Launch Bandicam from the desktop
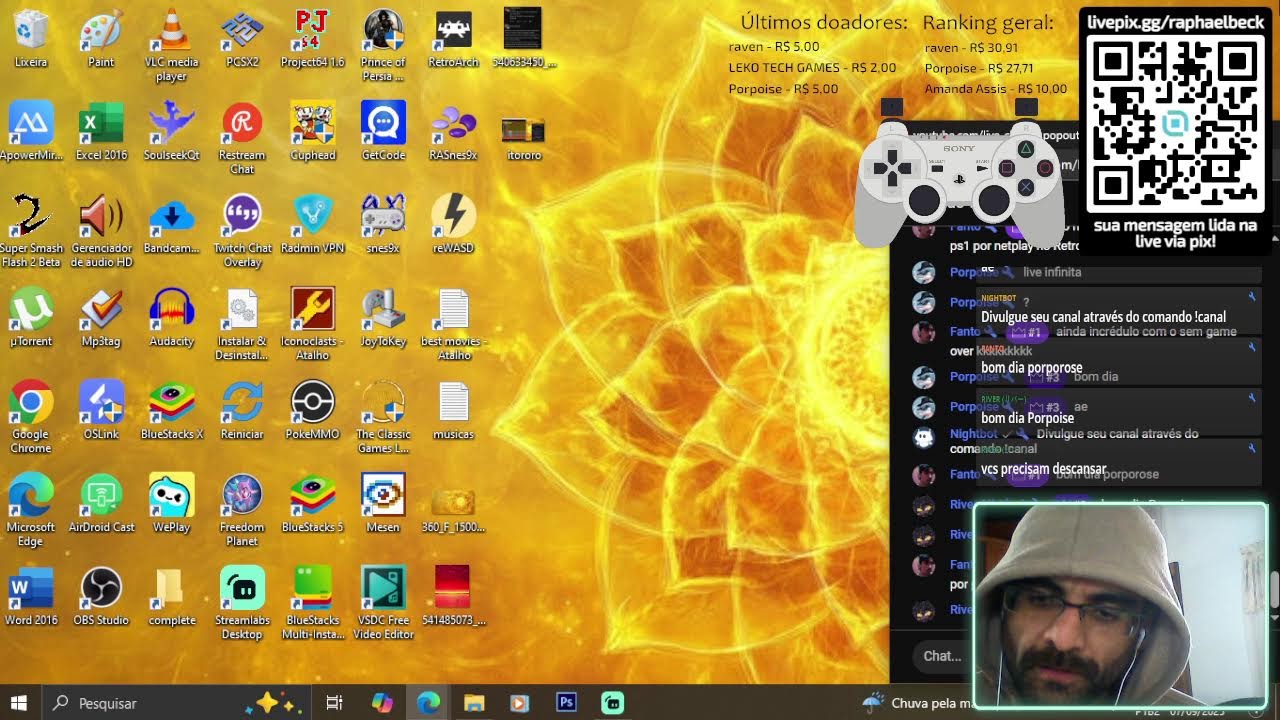Viewport: 1280px width, 720px height. pos(172,225)
